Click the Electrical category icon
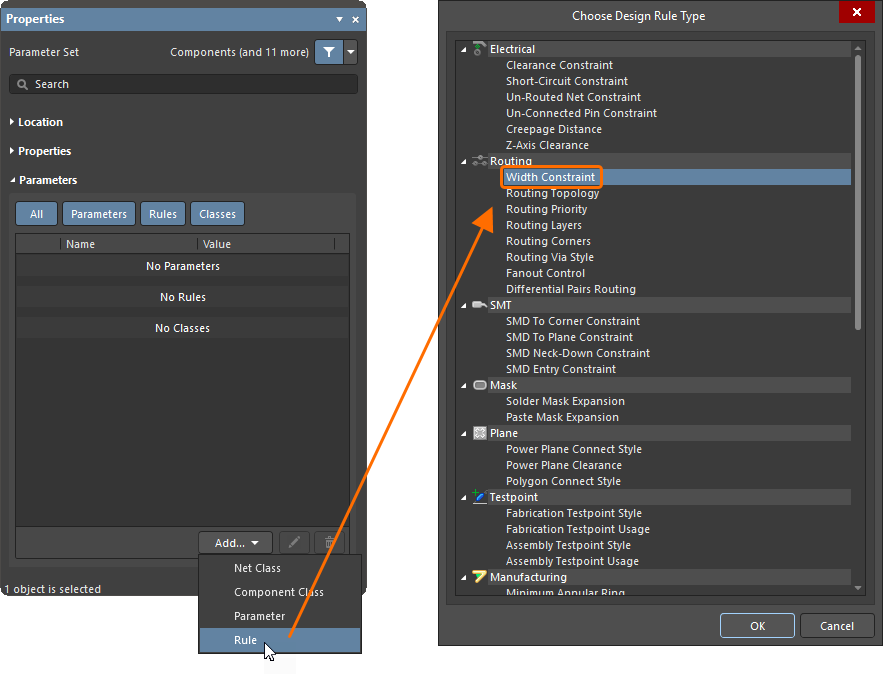This screenshot has width=883, height=674. pyautogui.click(x=477, y=48)
